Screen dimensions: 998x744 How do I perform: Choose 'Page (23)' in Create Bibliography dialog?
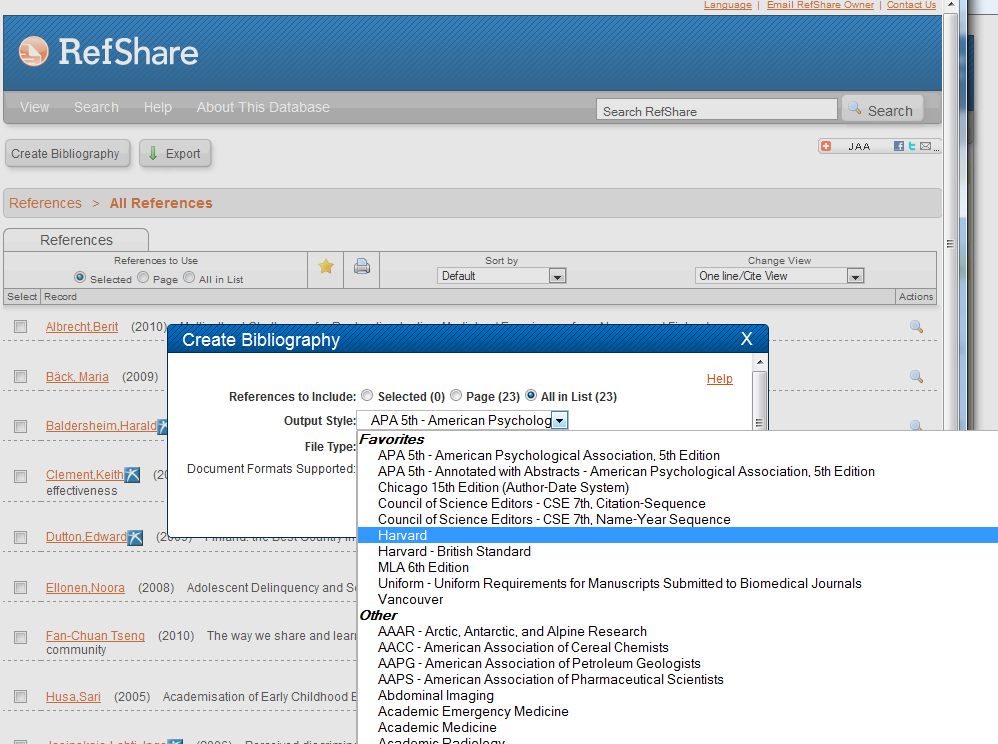[456, 396]
